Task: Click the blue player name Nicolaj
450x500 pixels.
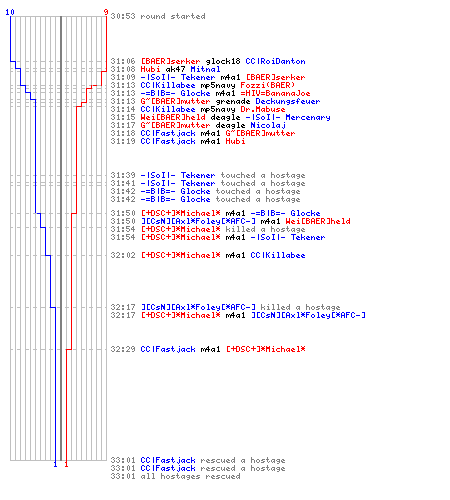Action: click(x=268, y=125)
